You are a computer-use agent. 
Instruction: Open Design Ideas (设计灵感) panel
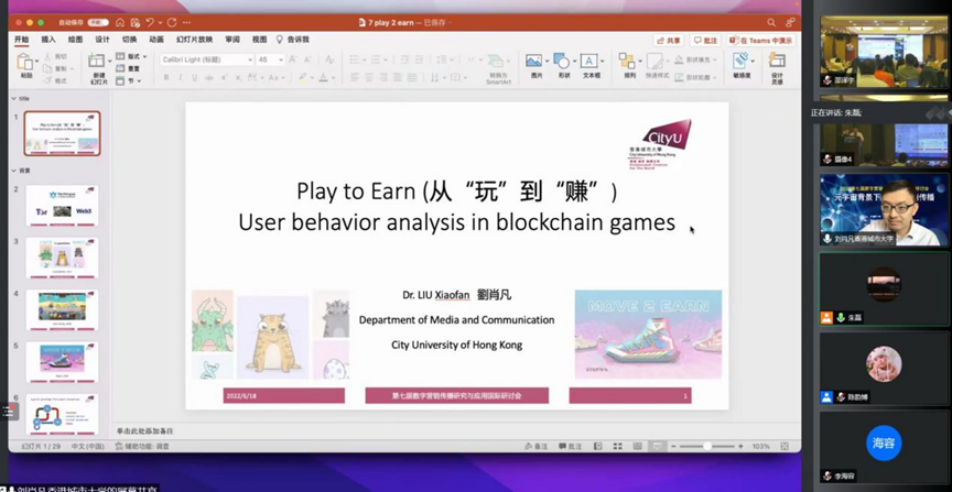[776, 64]
